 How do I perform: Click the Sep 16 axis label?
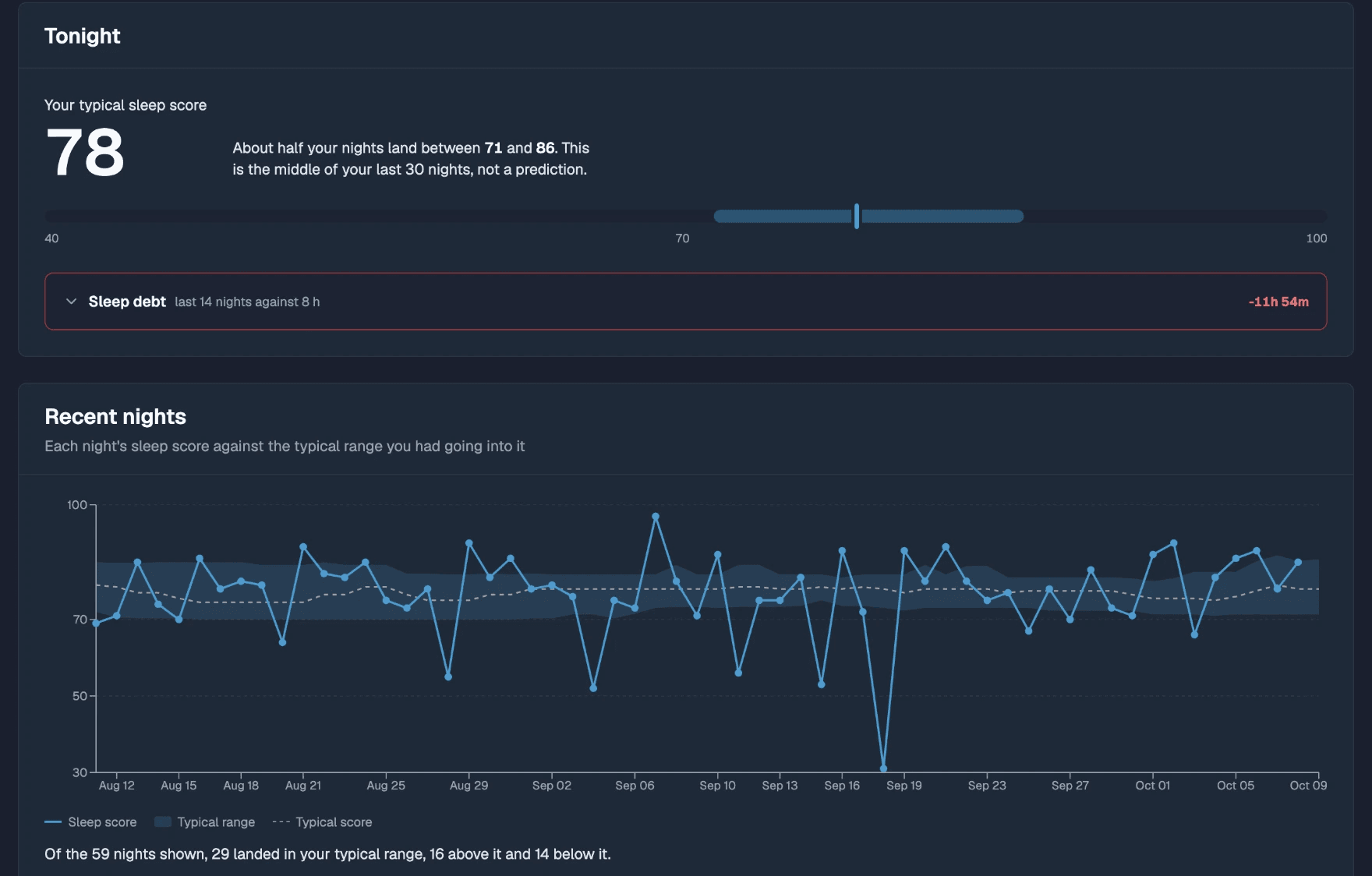click(842, 786)
